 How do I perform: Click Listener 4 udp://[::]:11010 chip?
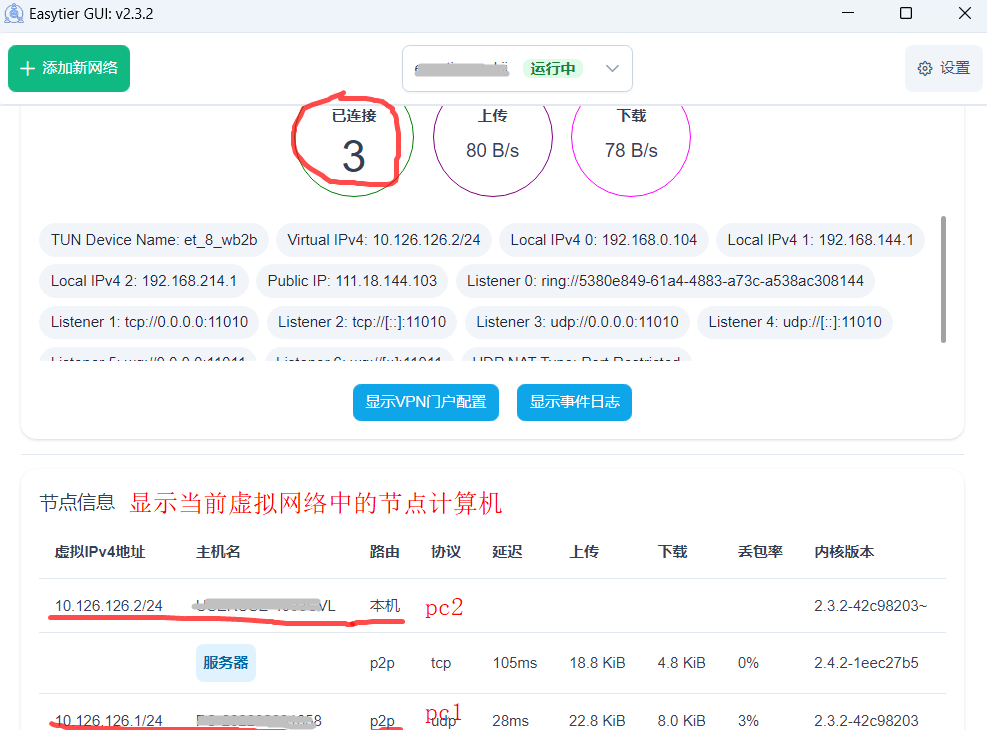(795, 322)
